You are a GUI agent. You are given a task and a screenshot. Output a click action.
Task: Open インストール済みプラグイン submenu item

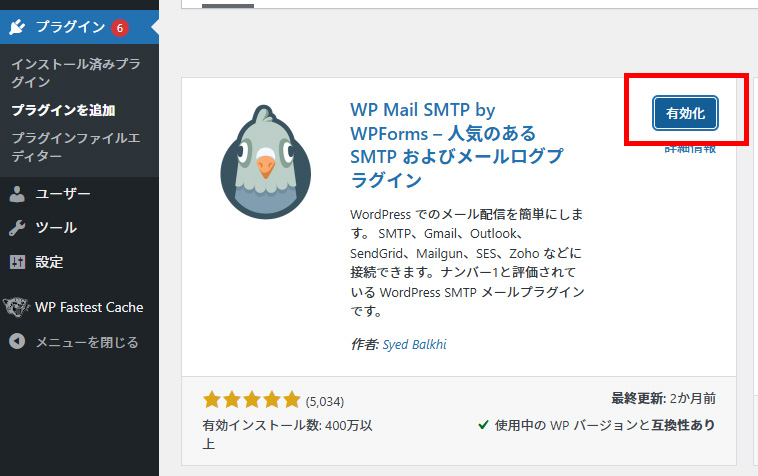coord(75,73)
